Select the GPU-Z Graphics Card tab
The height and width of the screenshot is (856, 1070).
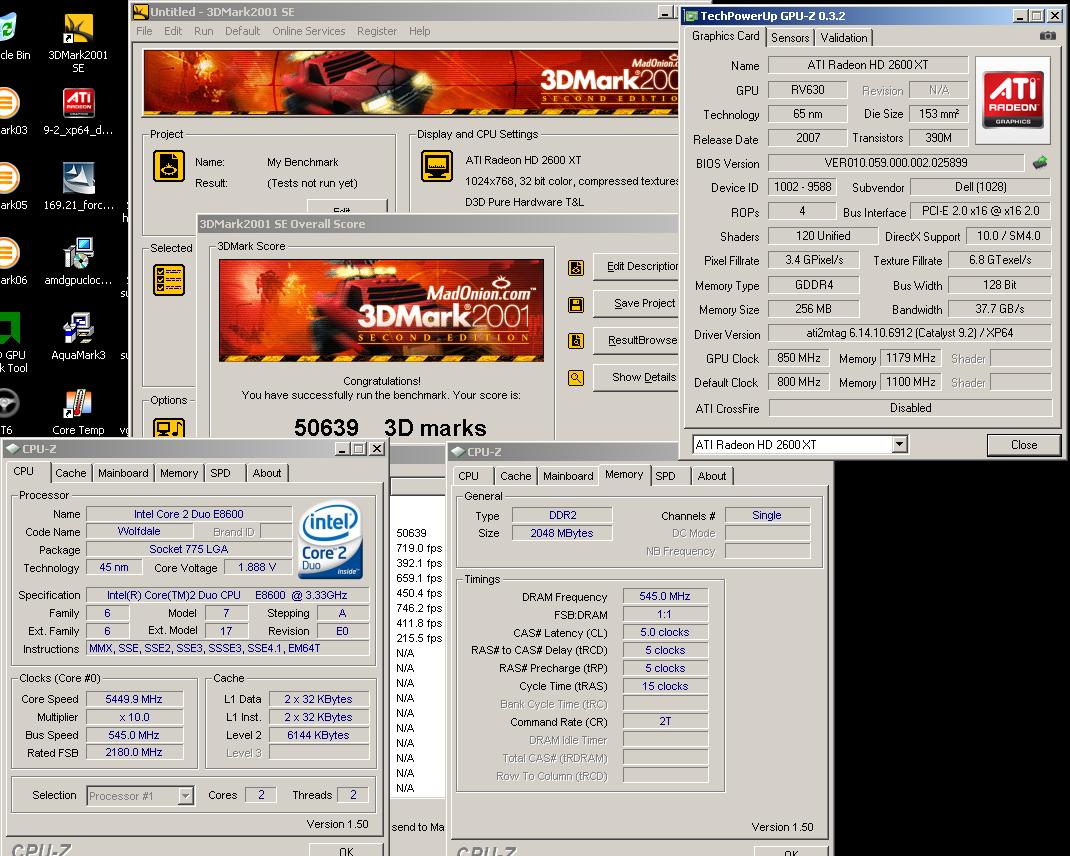(x=725, y=36)
